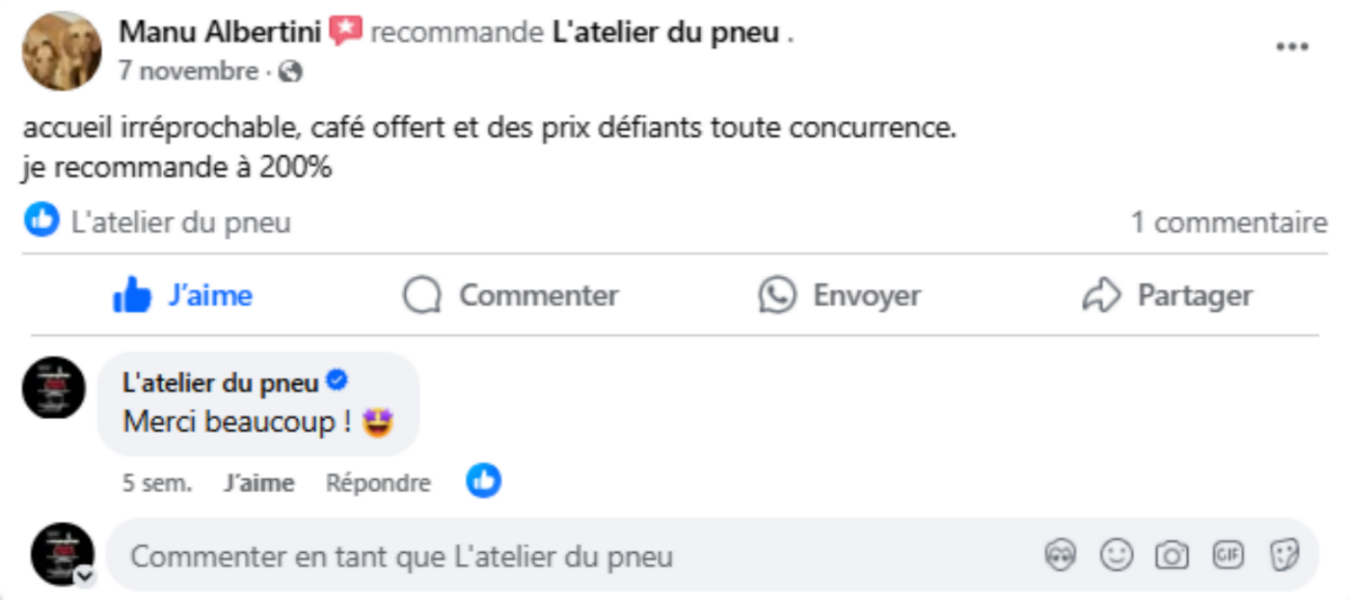
Task: Click Manu Albertini's profile picture
Action: 62,52
